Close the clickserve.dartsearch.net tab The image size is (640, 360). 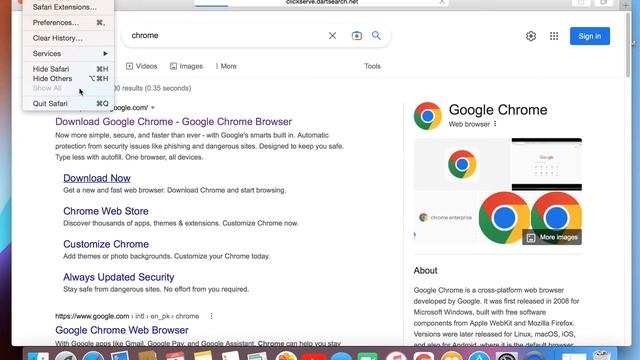442,2
